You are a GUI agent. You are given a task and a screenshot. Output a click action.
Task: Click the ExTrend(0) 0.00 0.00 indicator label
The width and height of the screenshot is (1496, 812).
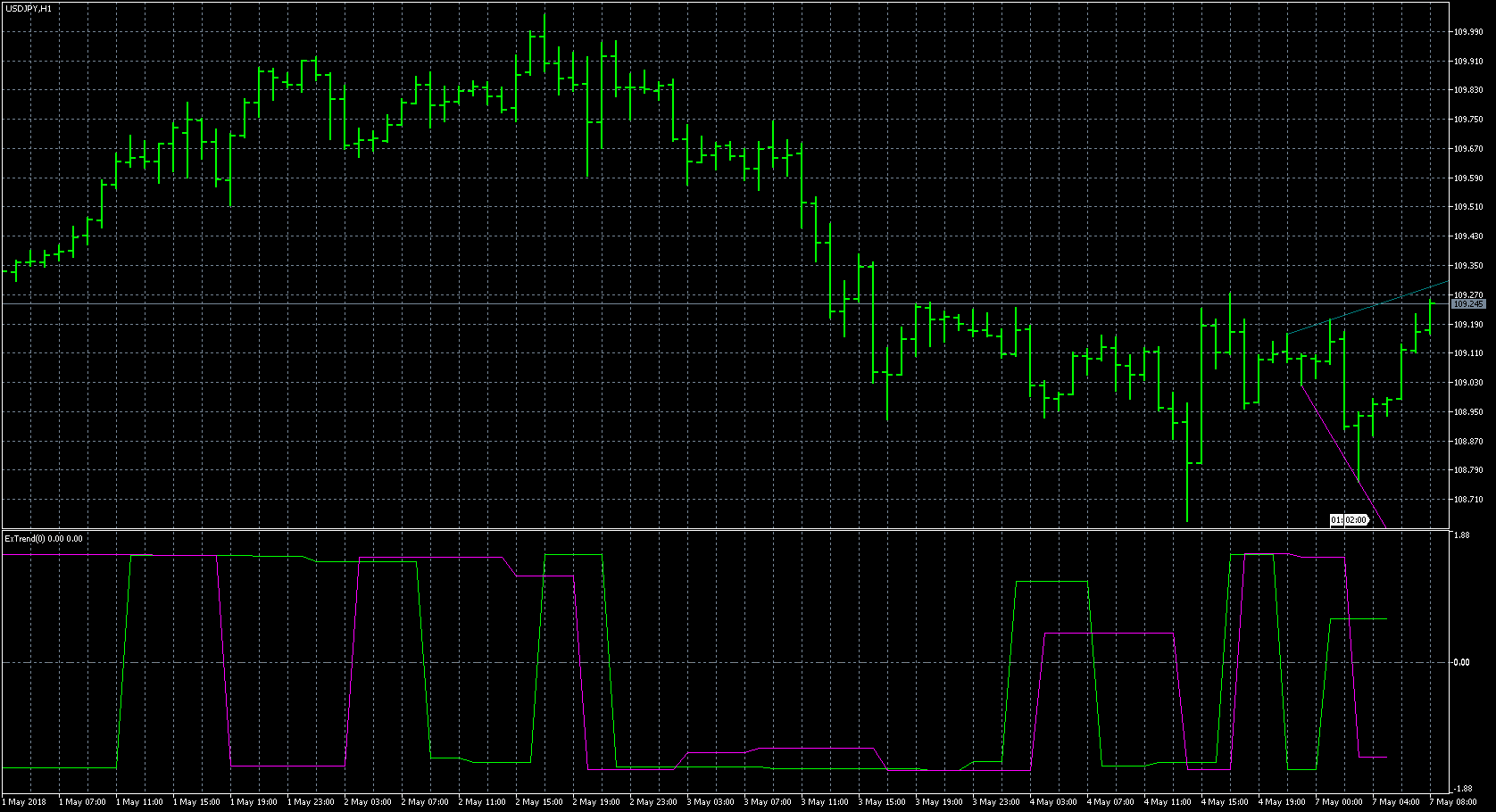click(44, 538)
